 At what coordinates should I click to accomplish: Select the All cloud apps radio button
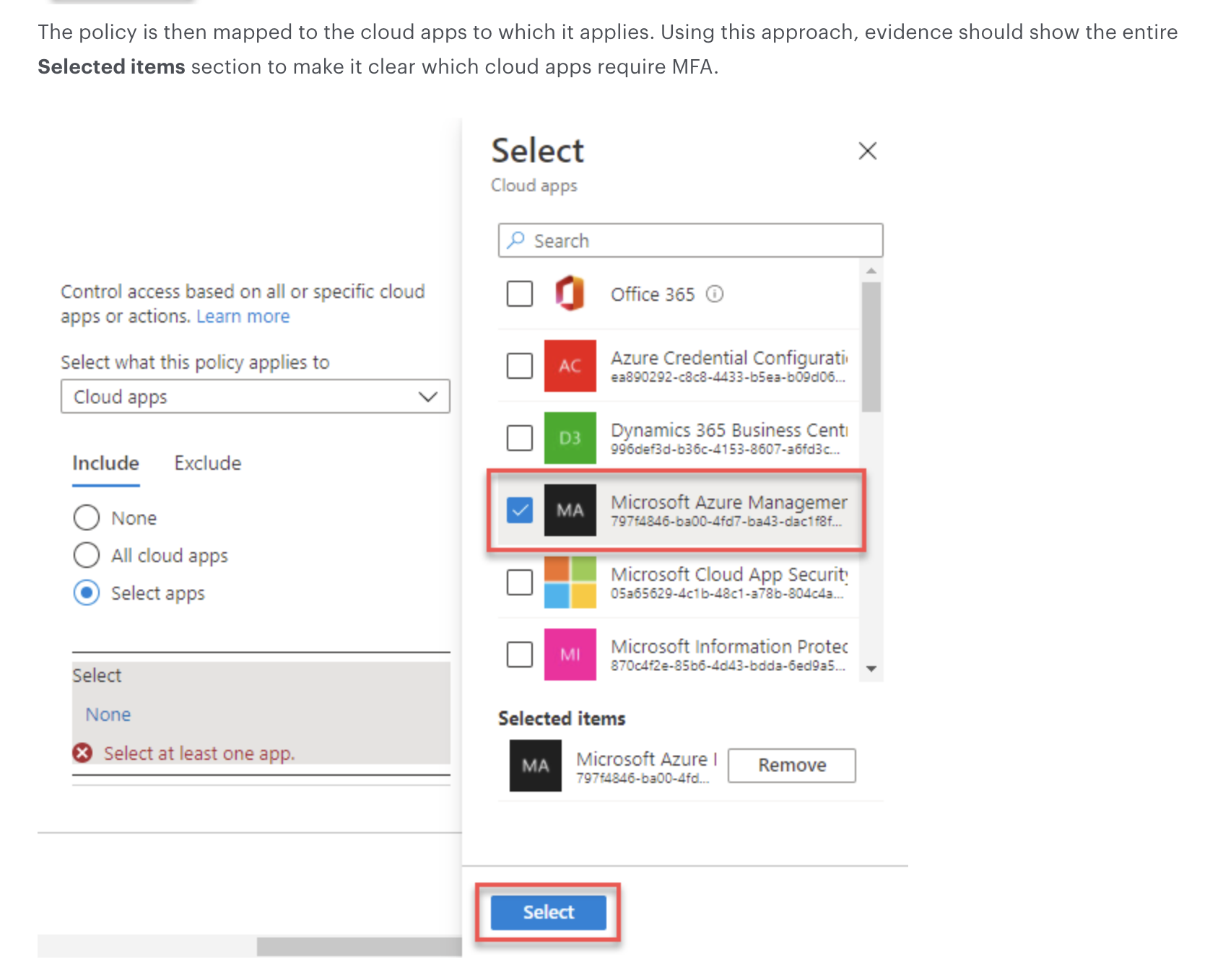click(87, 555)
